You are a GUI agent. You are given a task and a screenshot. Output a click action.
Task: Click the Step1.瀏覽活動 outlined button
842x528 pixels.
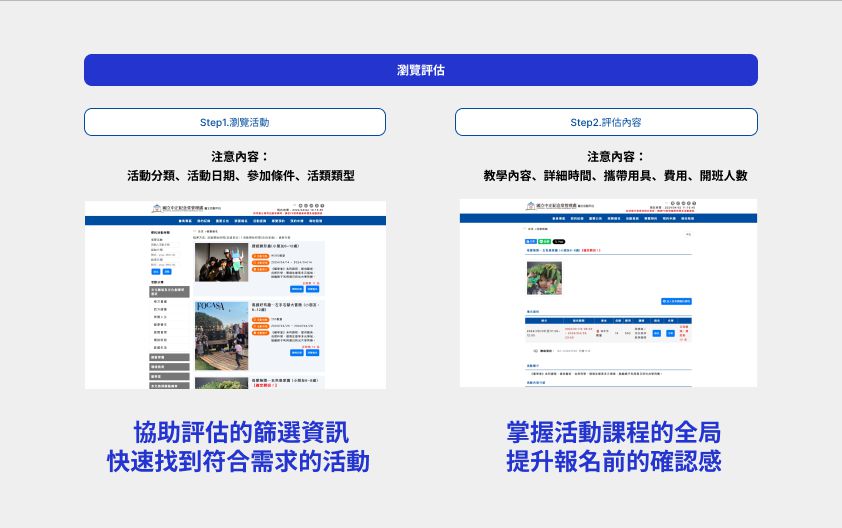[235, 122]
